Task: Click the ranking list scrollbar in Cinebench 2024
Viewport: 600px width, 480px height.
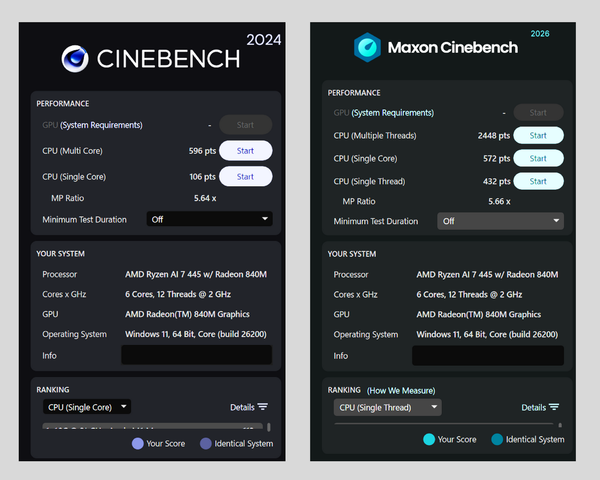Action: pyautogui.click(x=269, y=426)
